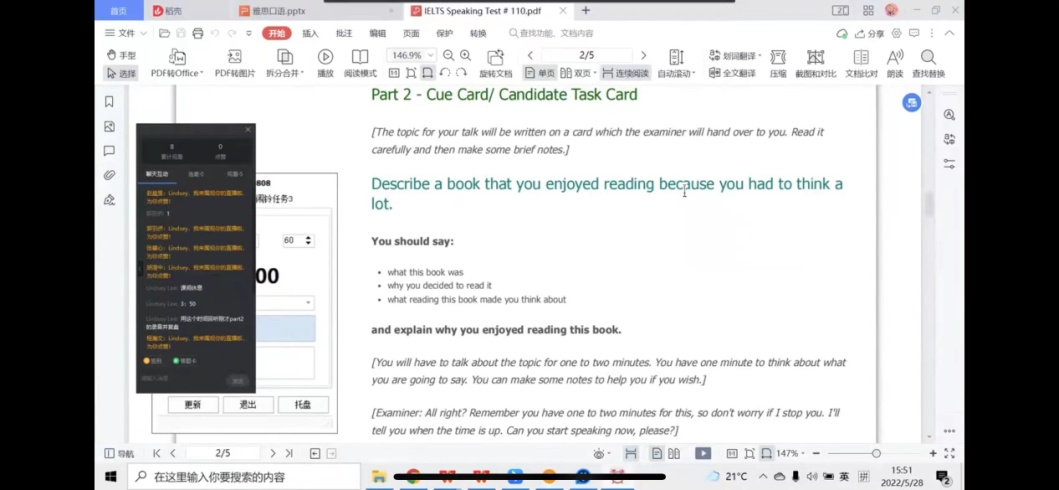Open the attachments paperclip sidebar icon
Screen dimensions: 1059x490
pyautogui.click(x=109, y=175)
